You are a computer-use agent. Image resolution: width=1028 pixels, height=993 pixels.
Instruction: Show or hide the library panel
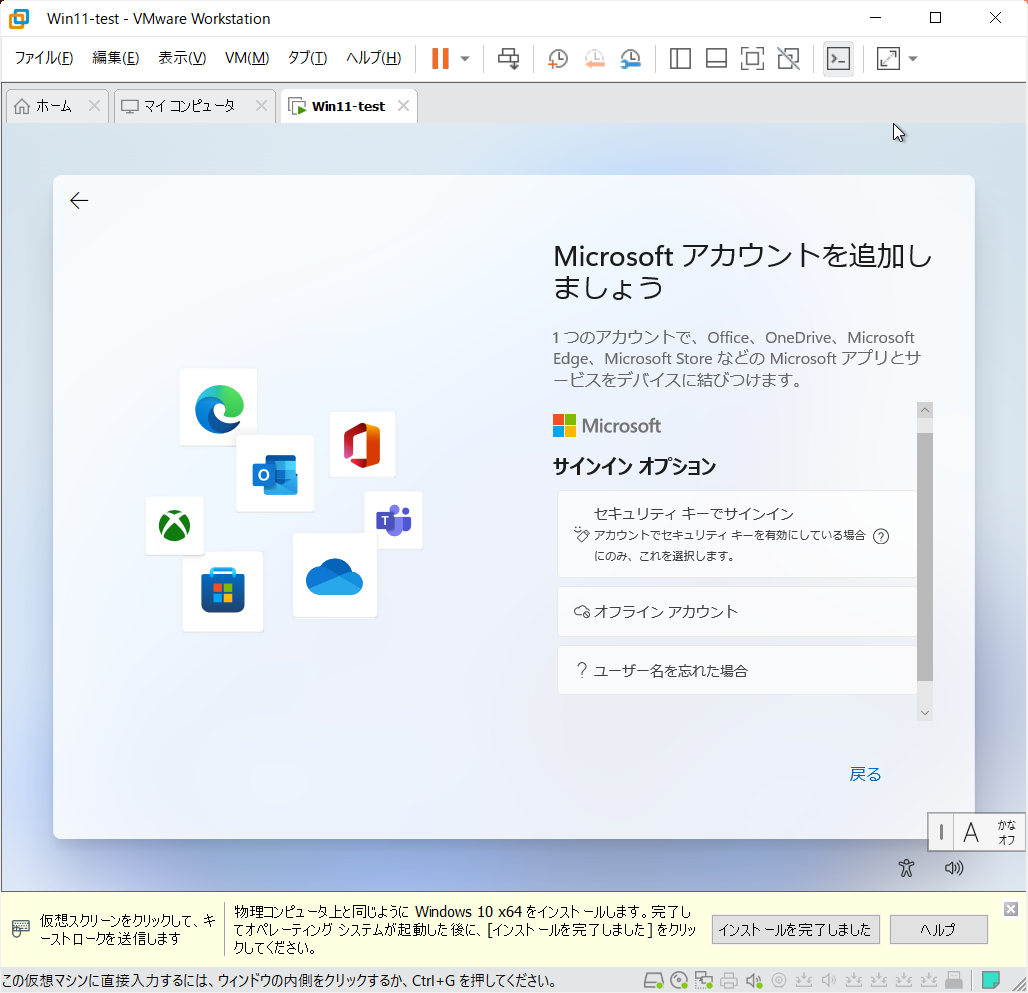[x=679, y=58]
